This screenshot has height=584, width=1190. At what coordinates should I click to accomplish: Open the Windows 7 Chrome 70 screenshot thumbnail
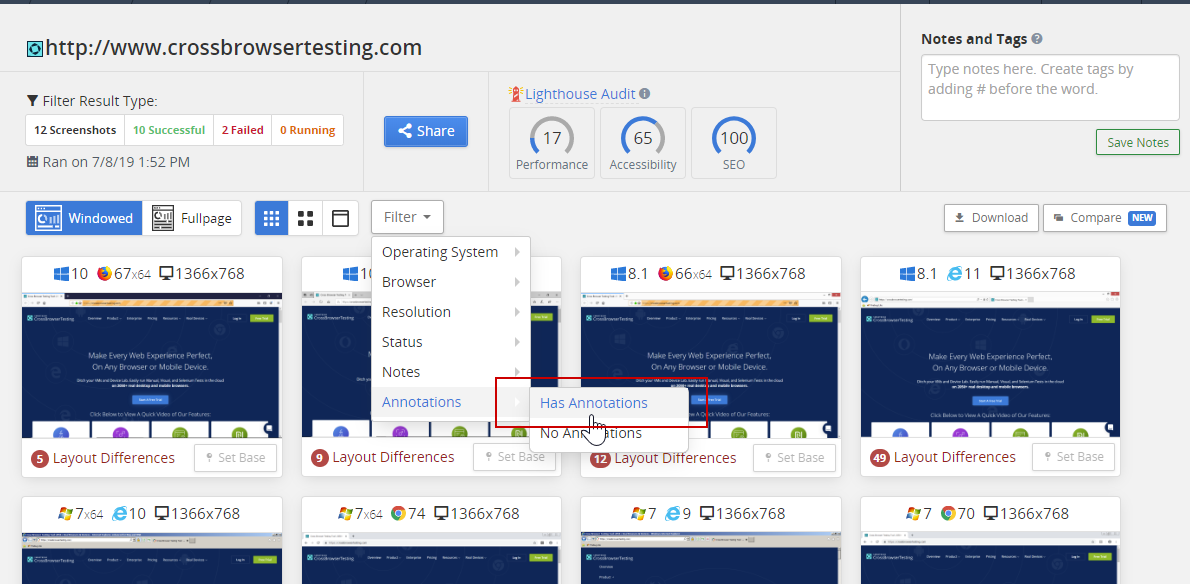tap(990, 557)
